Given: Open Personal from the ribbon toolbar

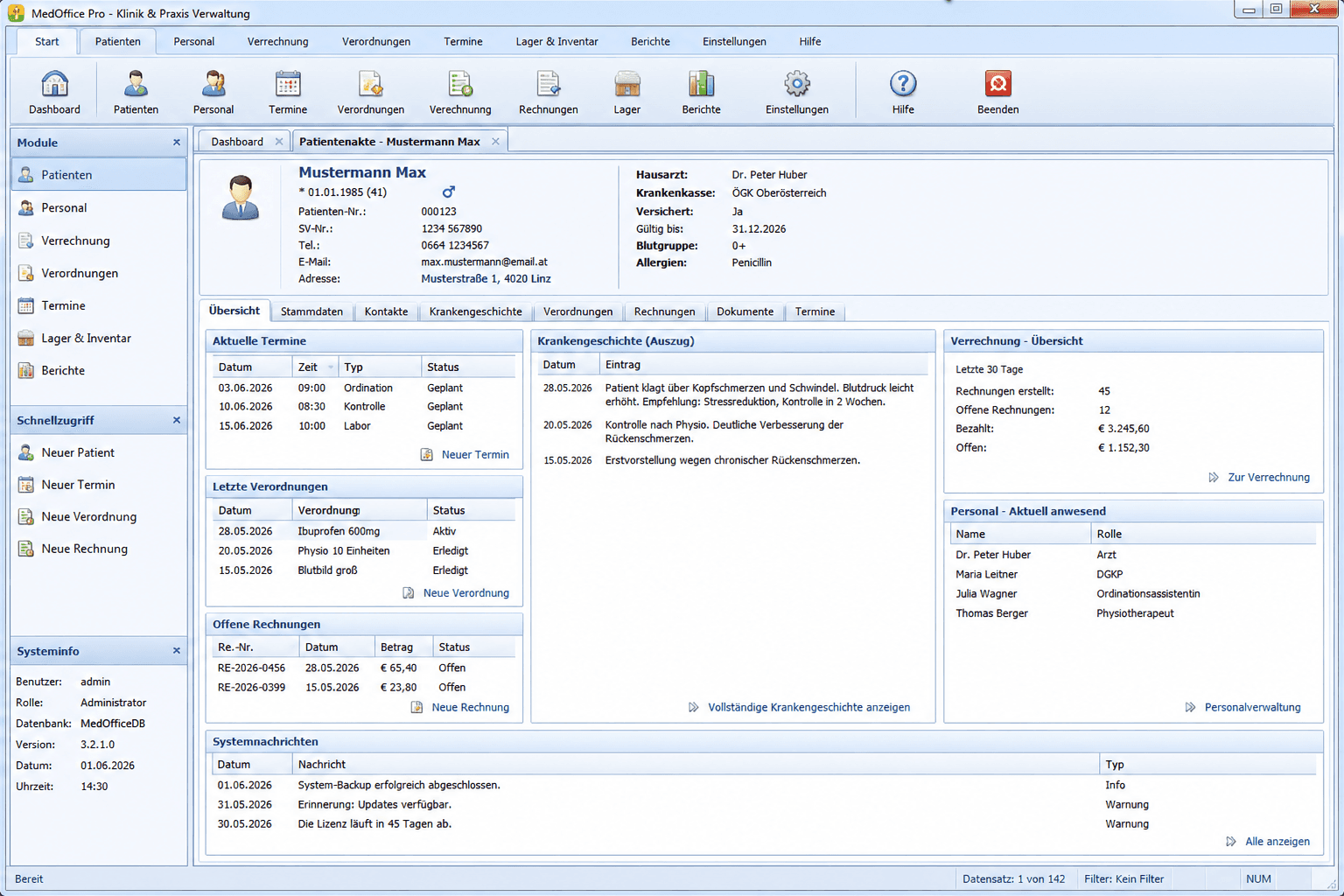Looking at the screenshot, I should coord(213,92).
